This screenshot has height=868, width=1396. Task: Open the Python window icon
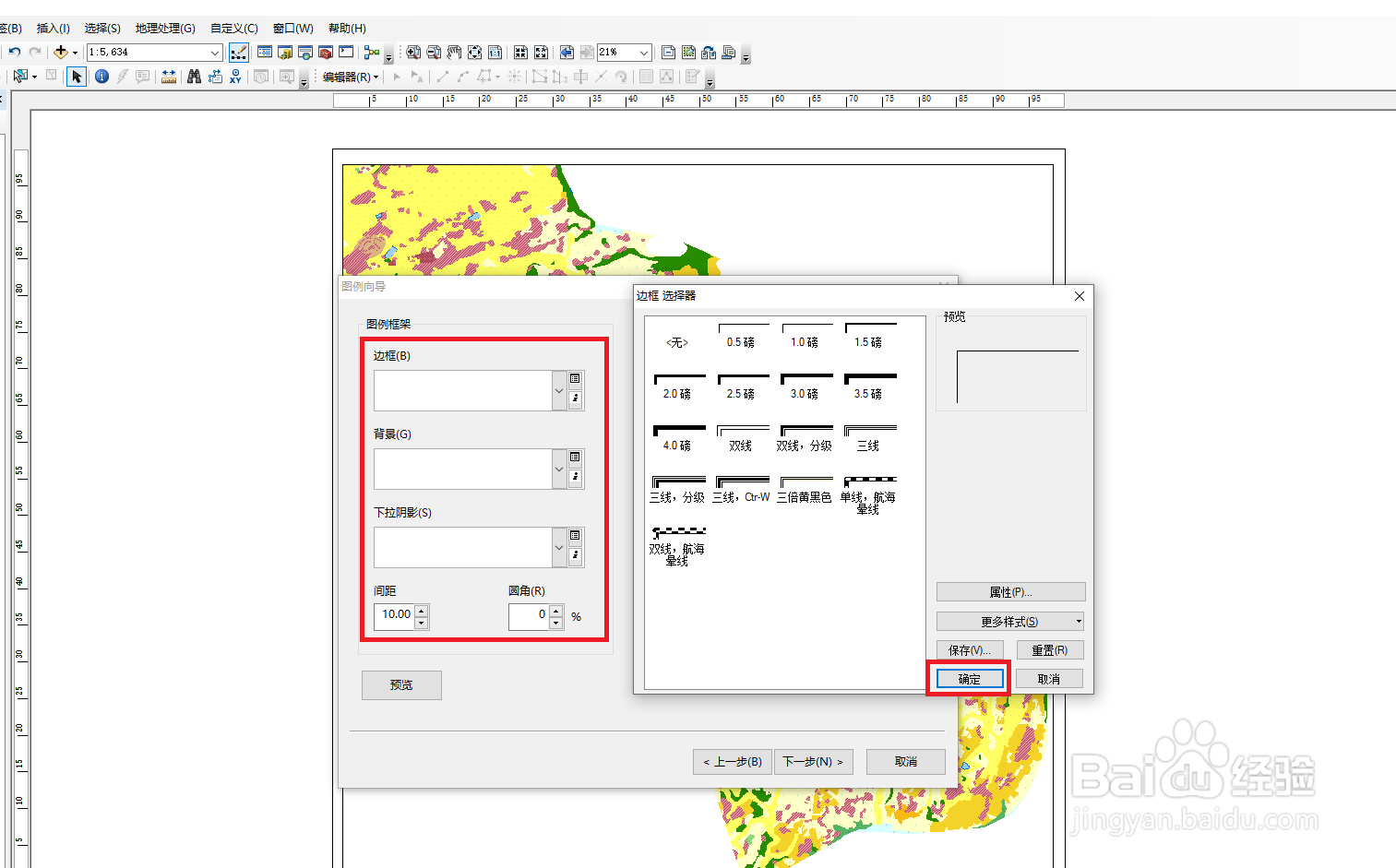(346, 53)
